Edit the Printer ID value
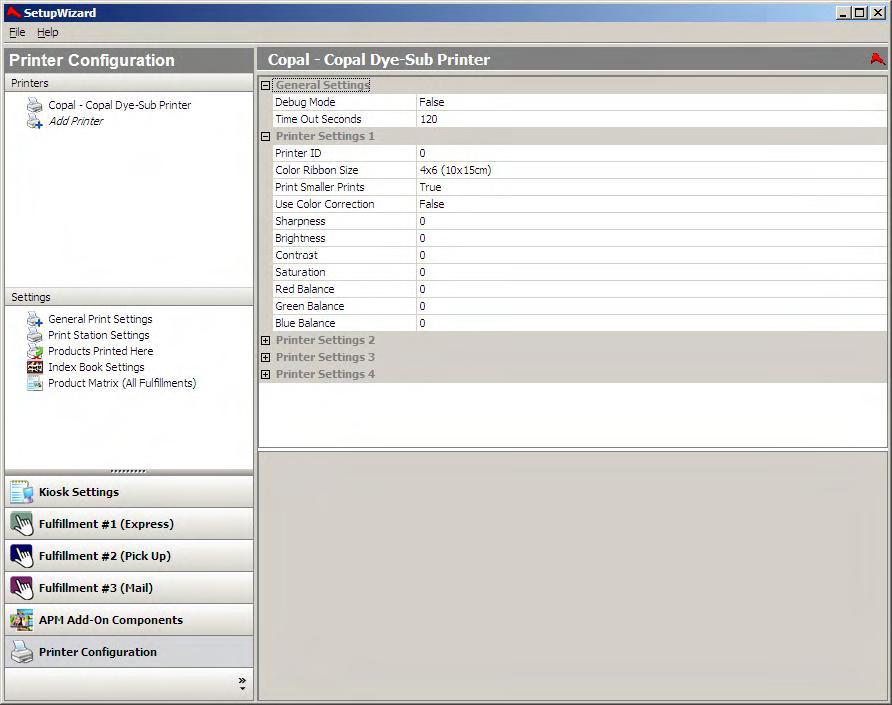Image resolution: width=892 pixels, height=705 pixels. [x=651, y=154]
